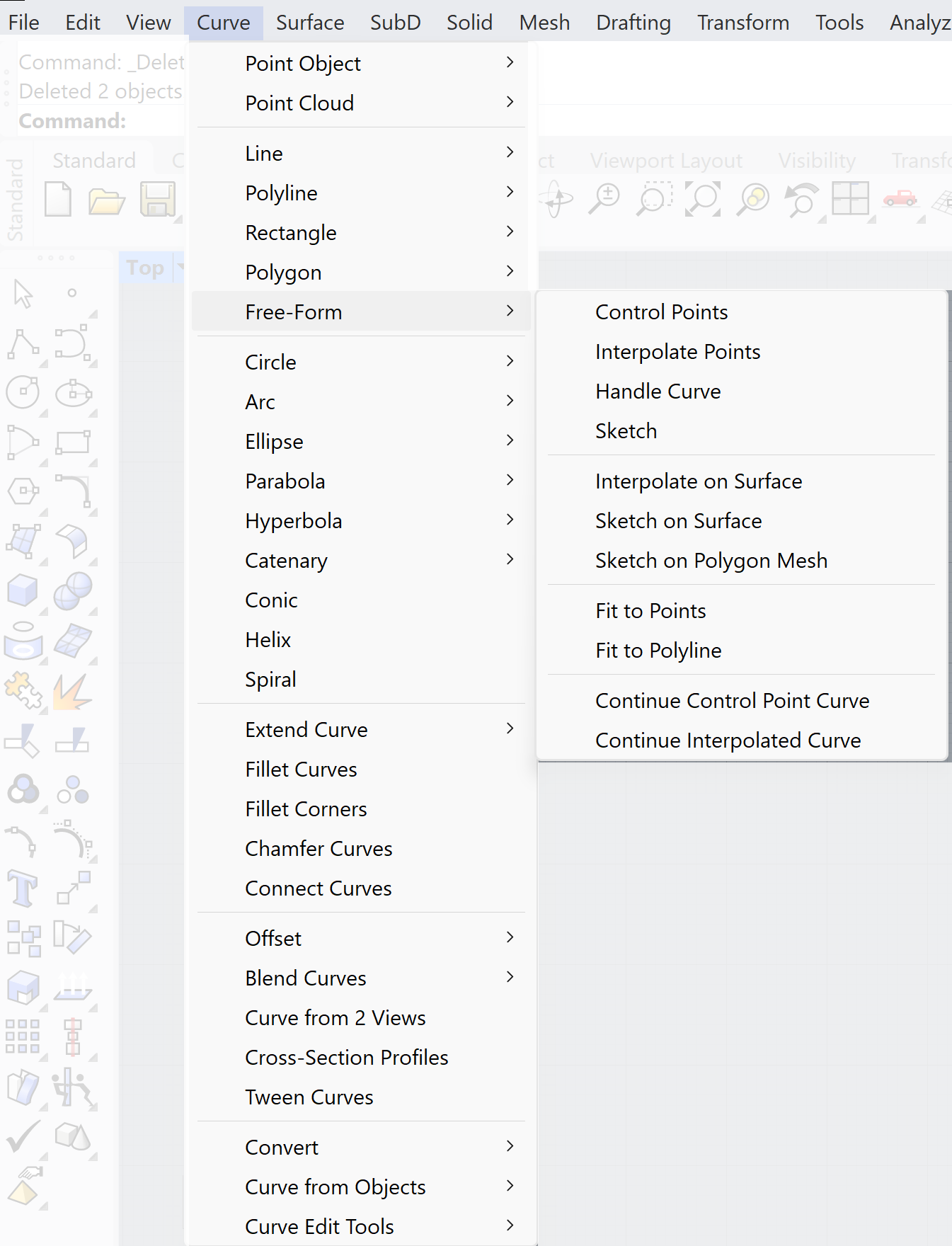
Task: Click the Zoom Extents toolbar icon
Action: click(703, 200)
